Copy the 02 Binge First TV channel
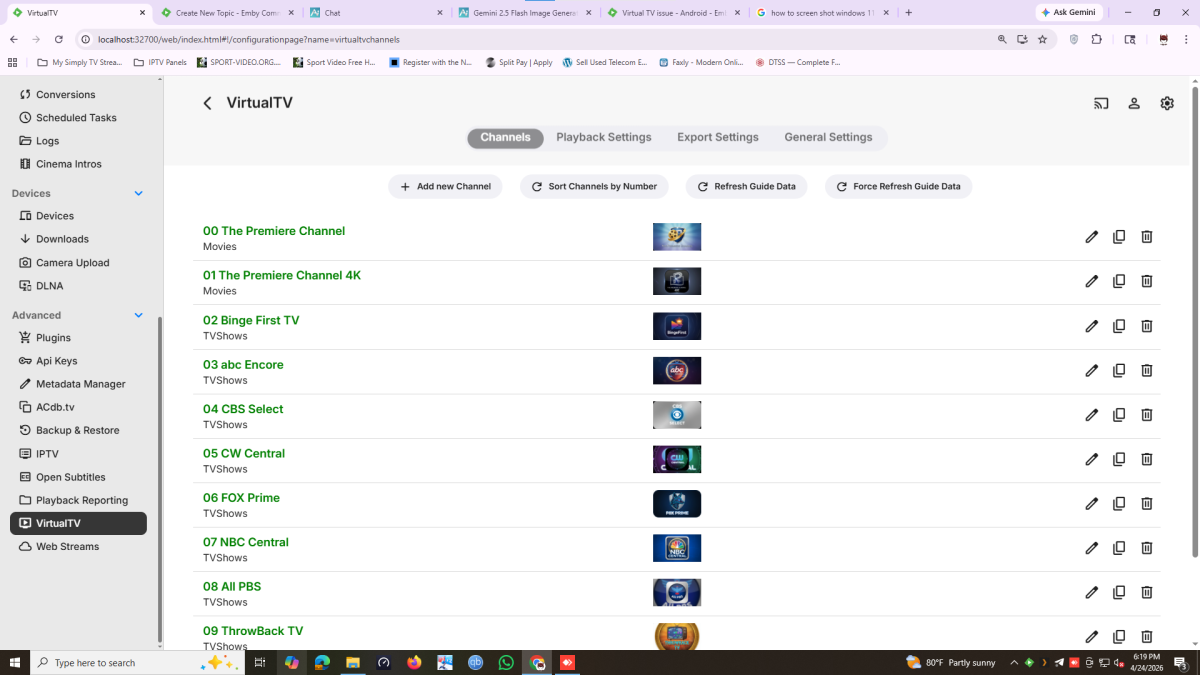The image size is (1200, 675). 1119,326
